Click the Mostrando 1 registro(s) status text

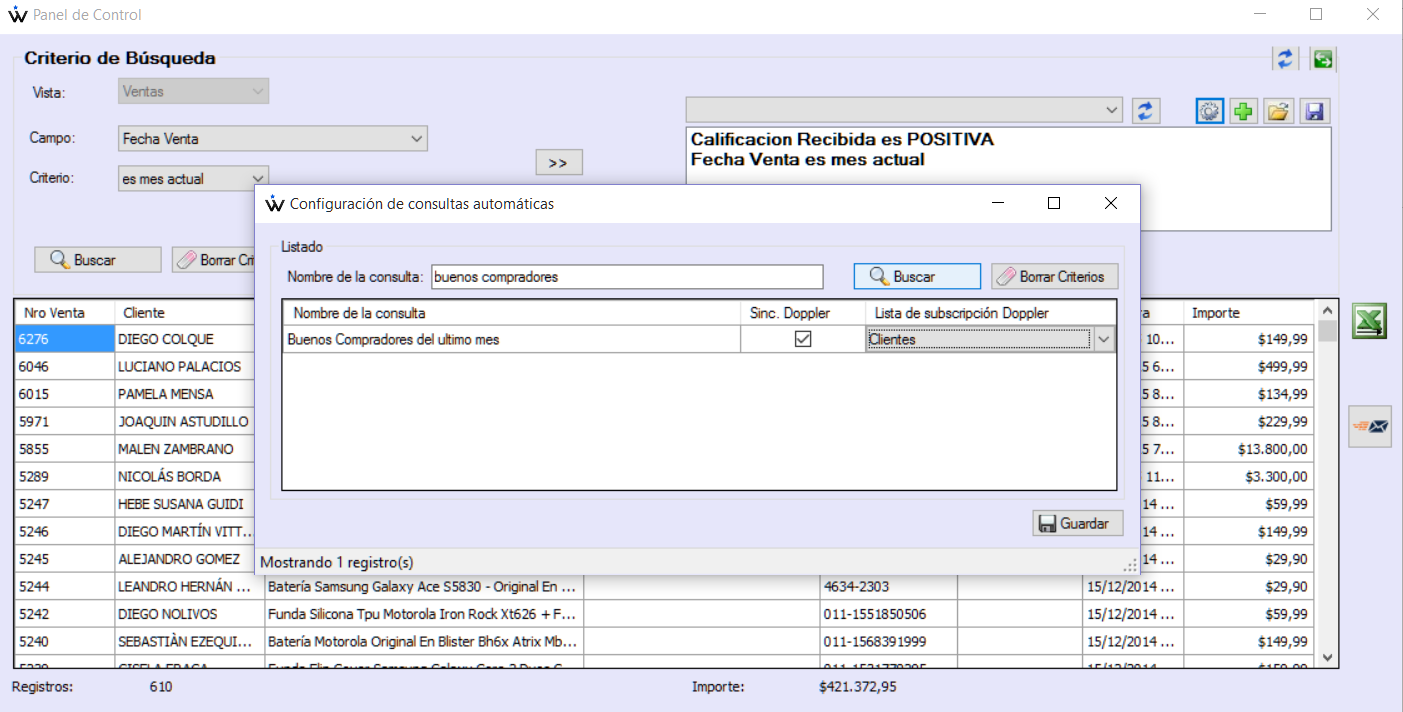(337, 562)
